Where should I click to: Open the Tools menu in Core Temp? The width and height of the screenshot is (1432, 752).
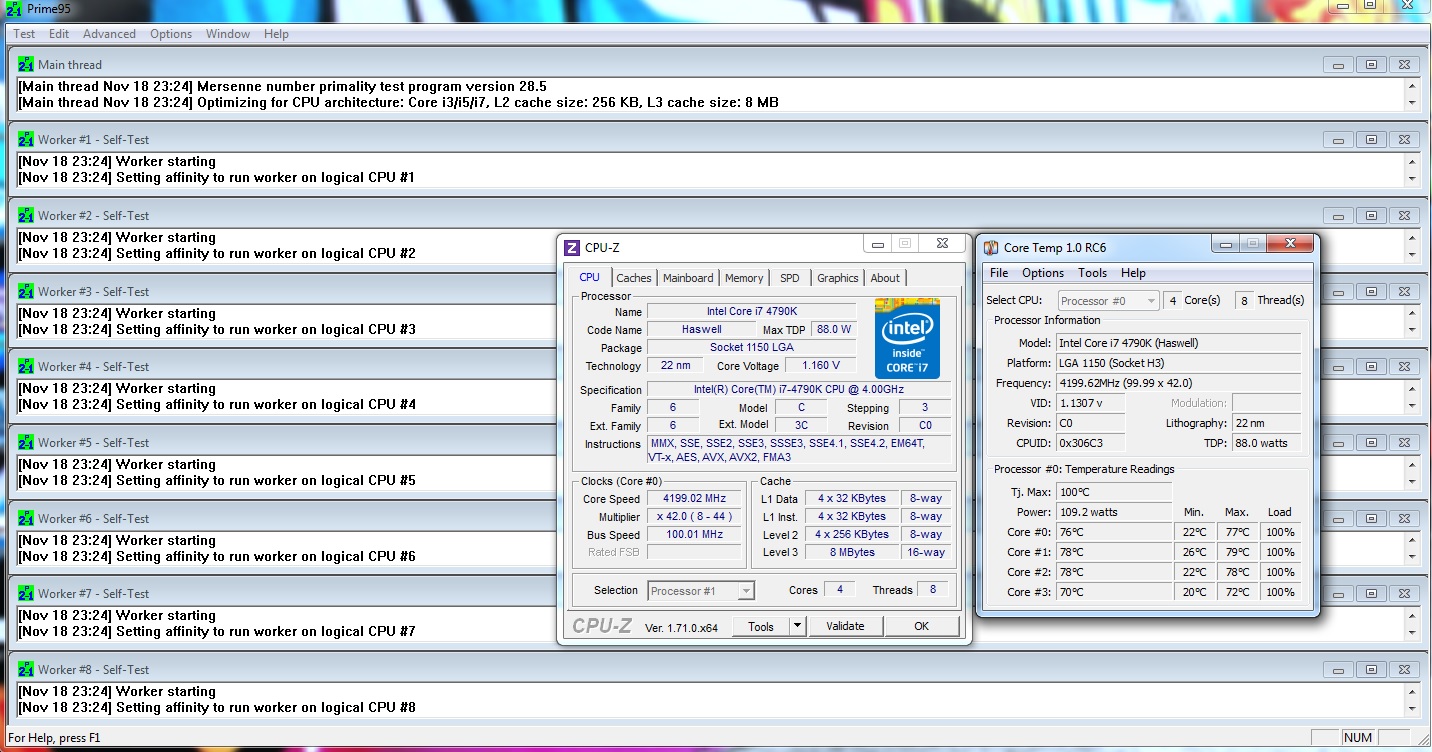[x=1092, y=273]
